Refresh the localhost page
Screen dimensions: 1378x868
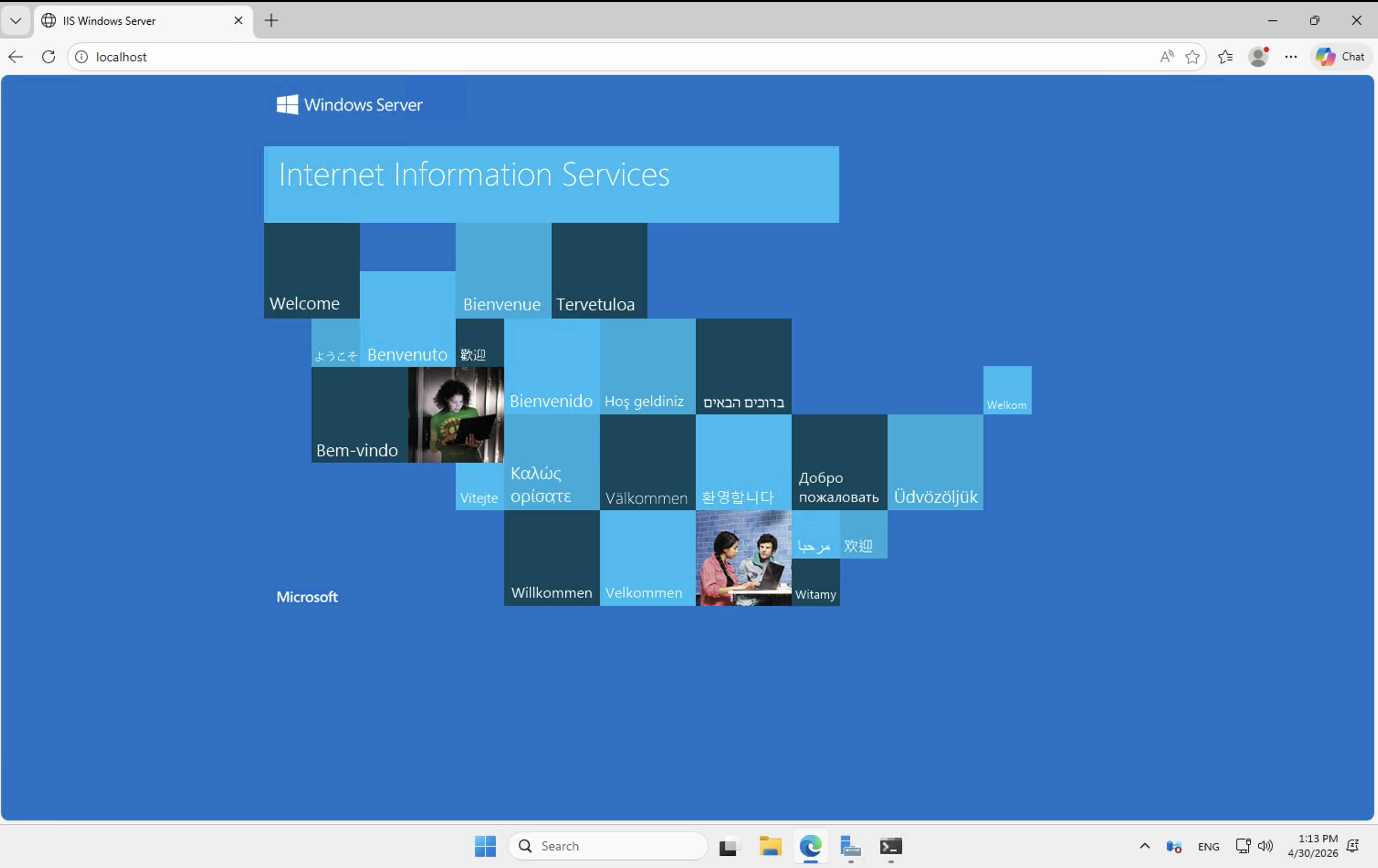tap(49, 57)
